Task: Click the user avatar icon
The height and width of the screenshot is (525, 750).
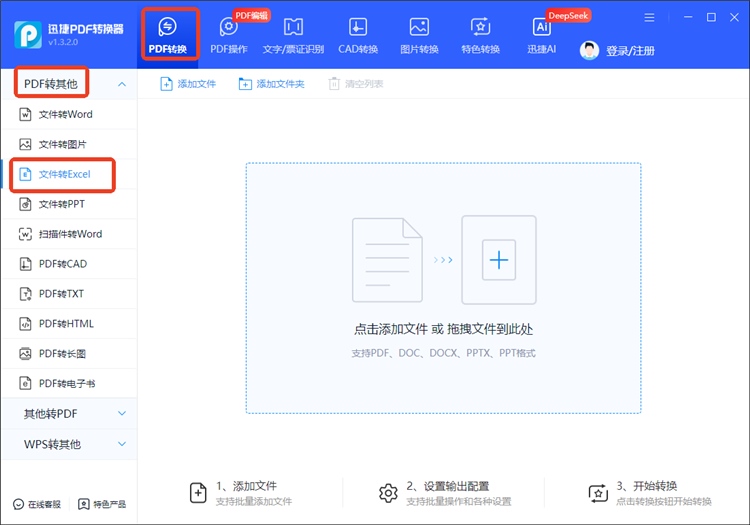Action: coord(589,50)
